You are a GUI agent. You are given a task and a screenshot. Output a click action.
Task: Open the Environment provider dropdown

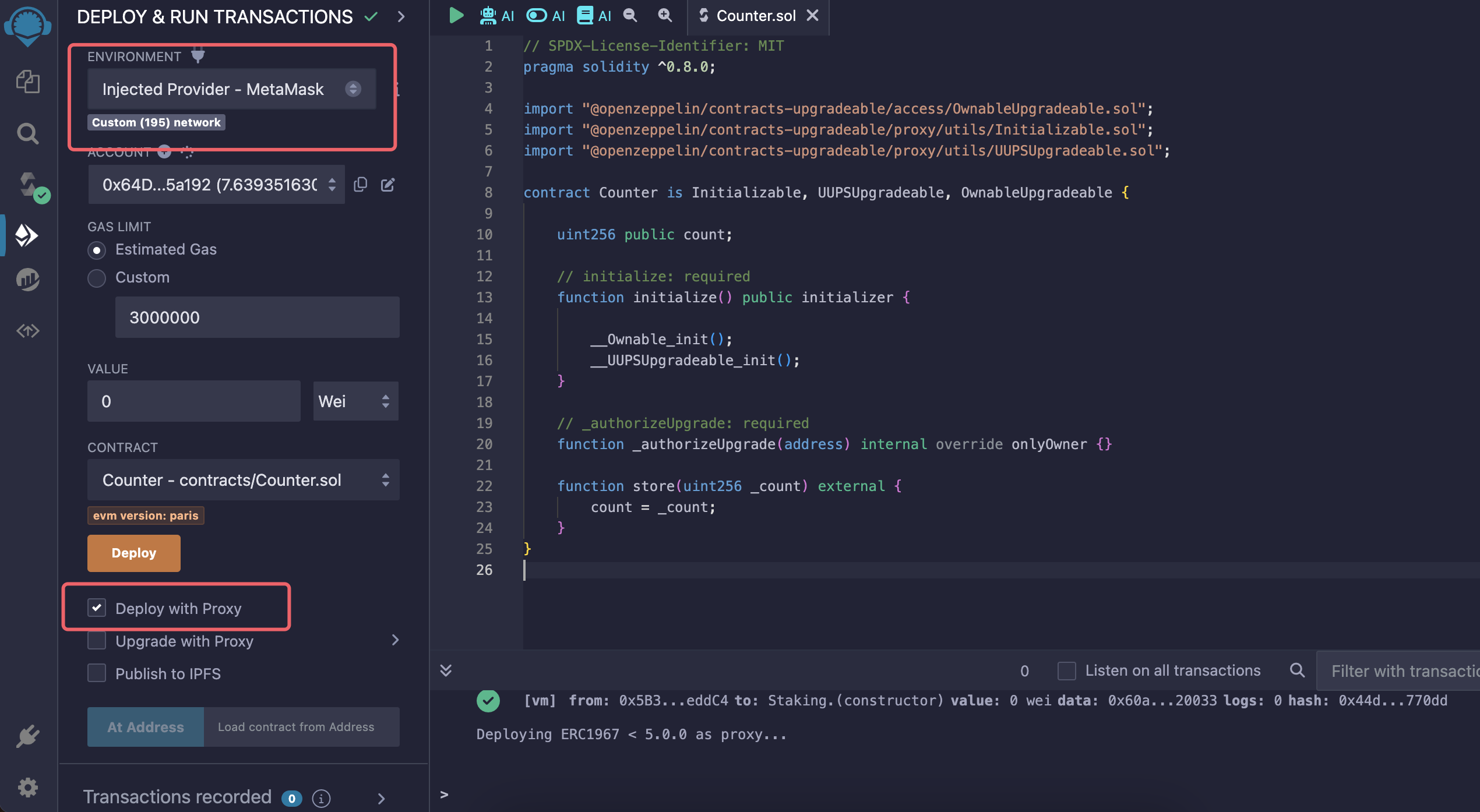click(x=231, y=89)
